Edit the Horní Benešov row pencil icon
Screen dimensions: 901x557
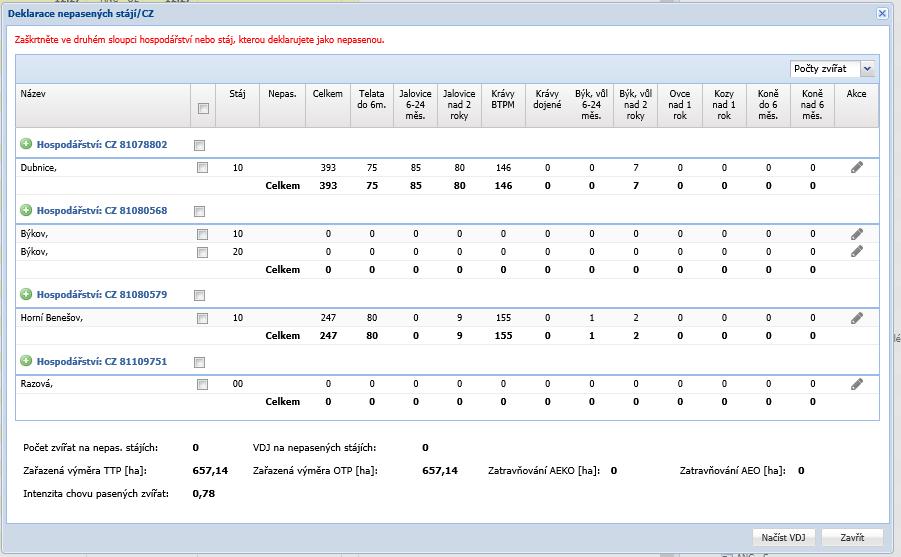[857, 318]
